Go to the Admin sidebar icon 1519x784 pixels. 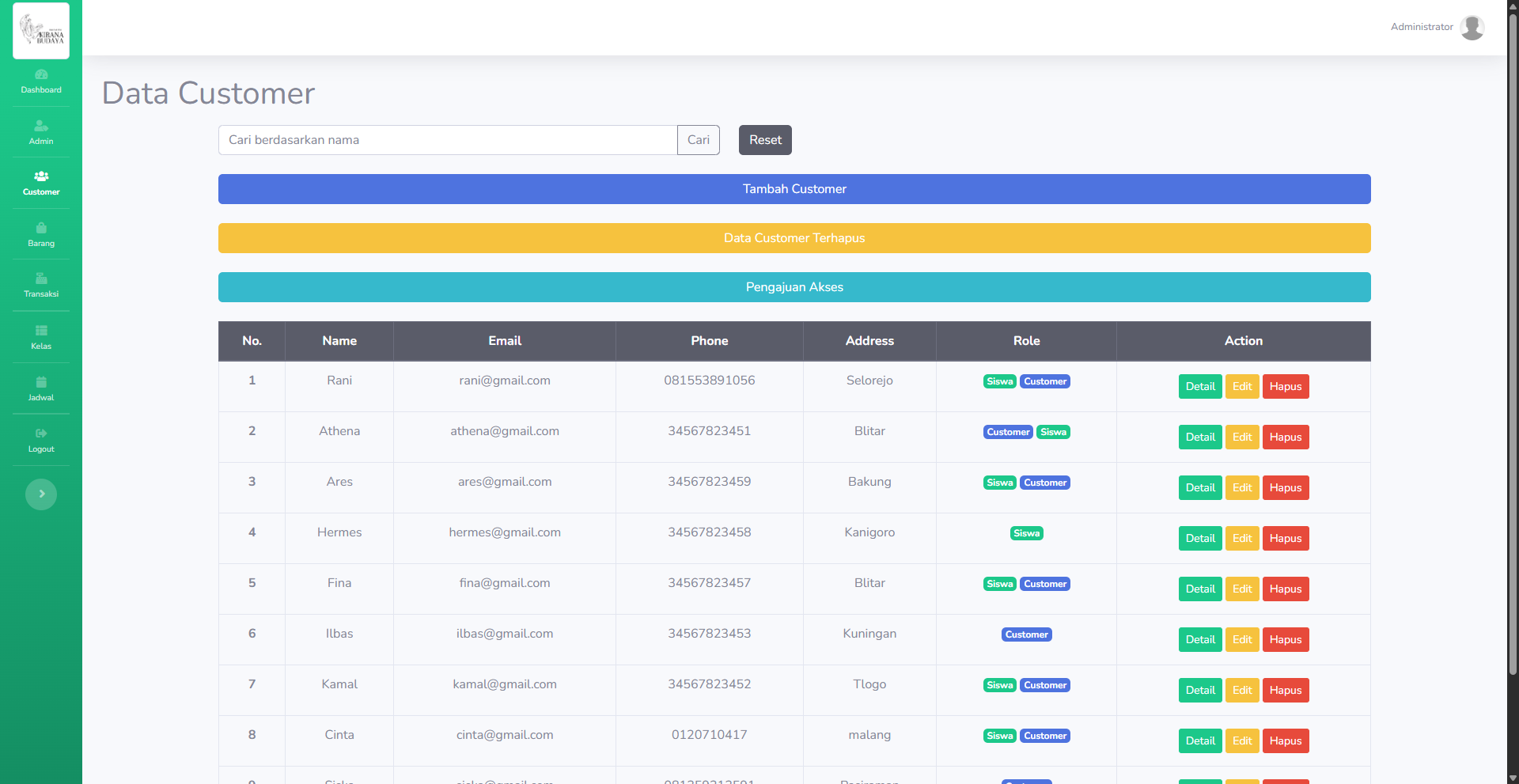(41, 126)
